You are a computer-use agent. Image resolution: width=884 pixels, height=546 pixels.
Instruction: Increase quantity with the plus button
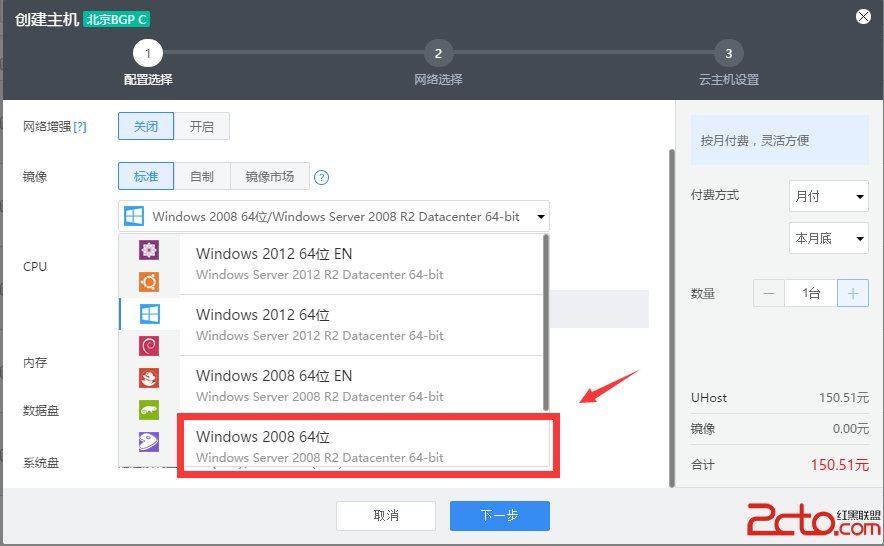(x=852, y=293)
